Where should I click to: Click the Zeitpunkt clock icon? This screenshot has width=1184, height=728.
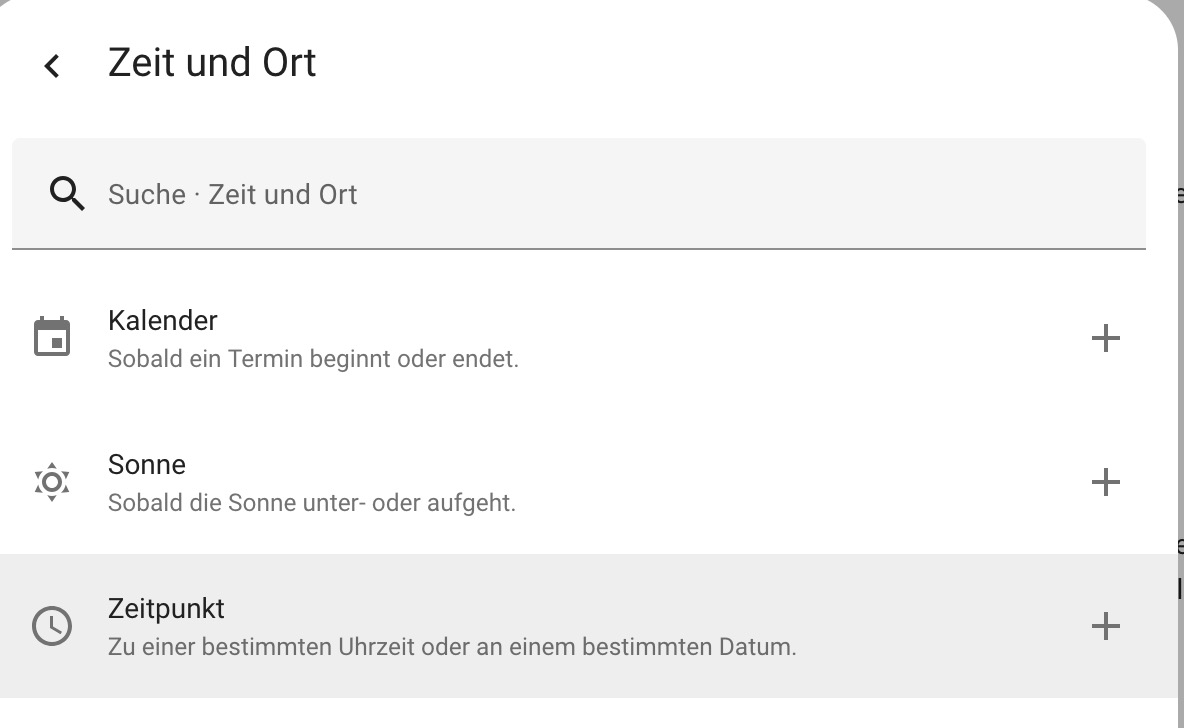pyautogui.click(x=52, y=626)
